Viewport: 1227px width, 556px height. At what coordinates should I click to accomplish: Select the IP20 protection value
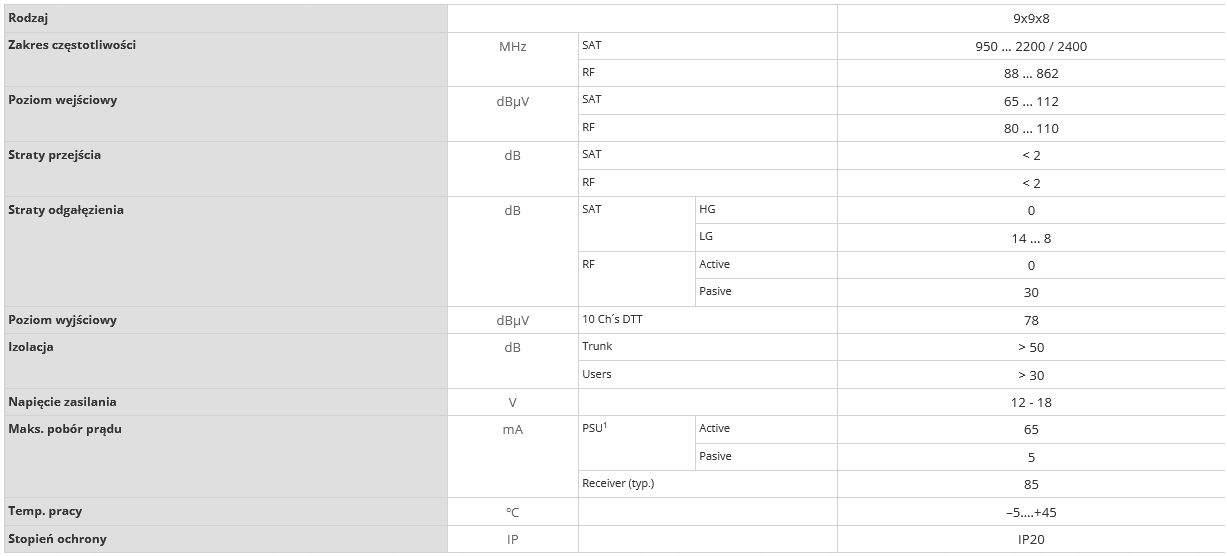click(1031, 539)
